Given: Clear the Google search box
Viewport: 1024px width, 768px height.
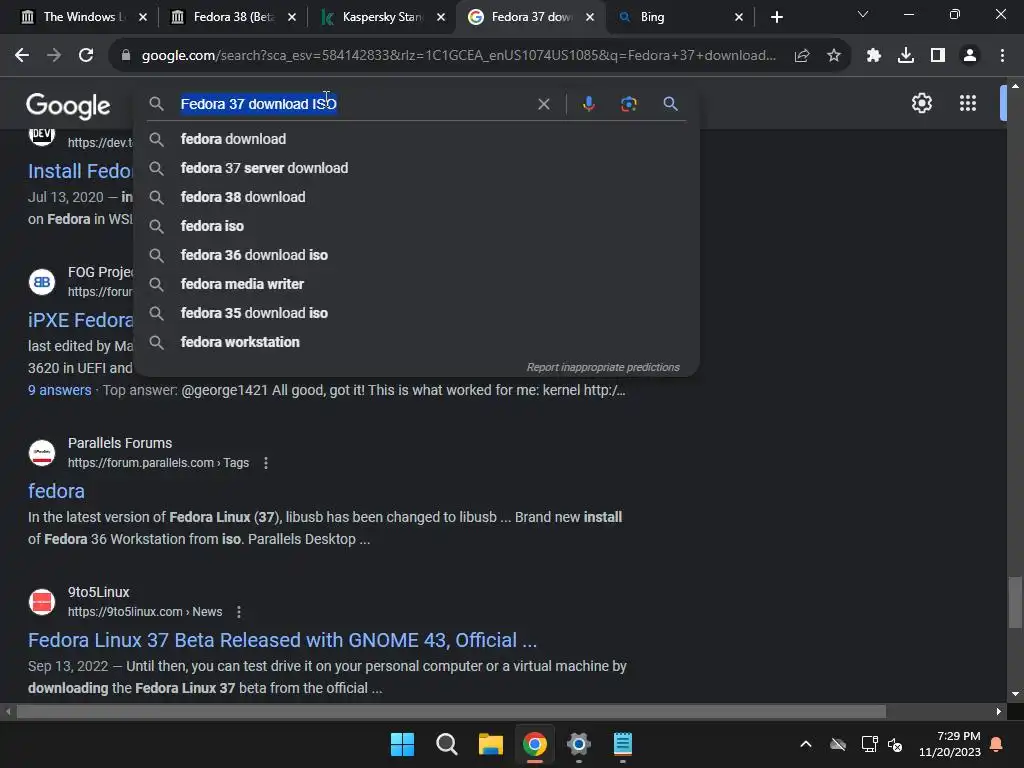Looking at the screenshot, I should pos(543,104).
